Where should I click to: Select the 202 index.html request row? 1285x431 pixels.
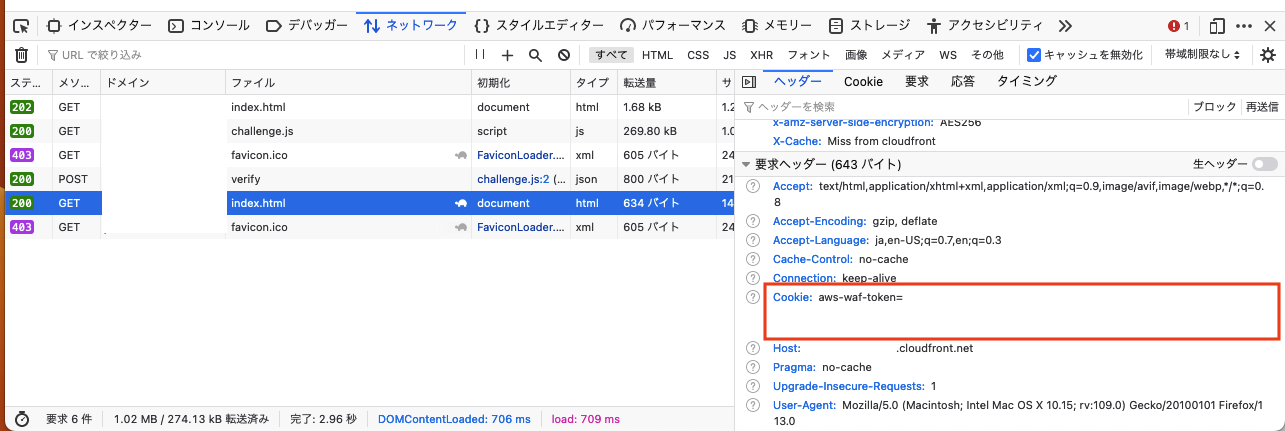coord(368,106)
